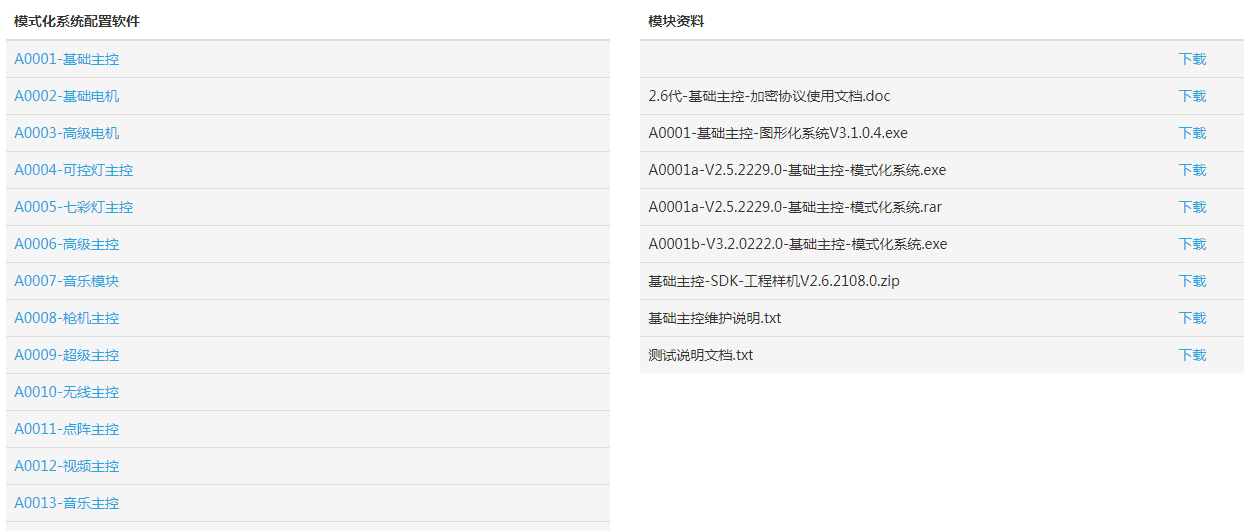Screen dimensions: 1259x531
Task: Open the A0001-基础主控 module link
Action: coord(66,59)
